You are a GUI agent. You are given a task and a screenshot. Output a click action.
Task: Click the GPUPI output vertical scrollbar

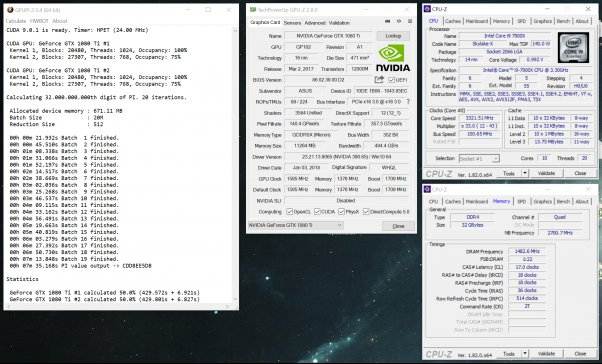coord(235,165)
